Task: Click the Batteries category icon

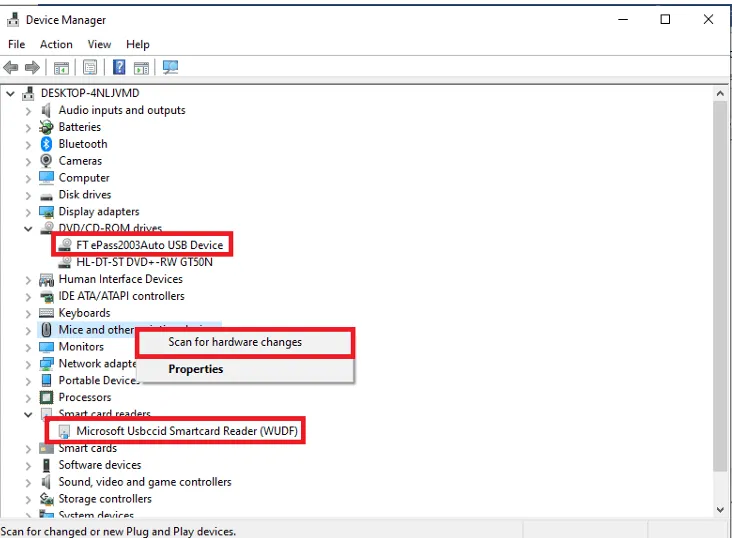Action: point(46,127)
